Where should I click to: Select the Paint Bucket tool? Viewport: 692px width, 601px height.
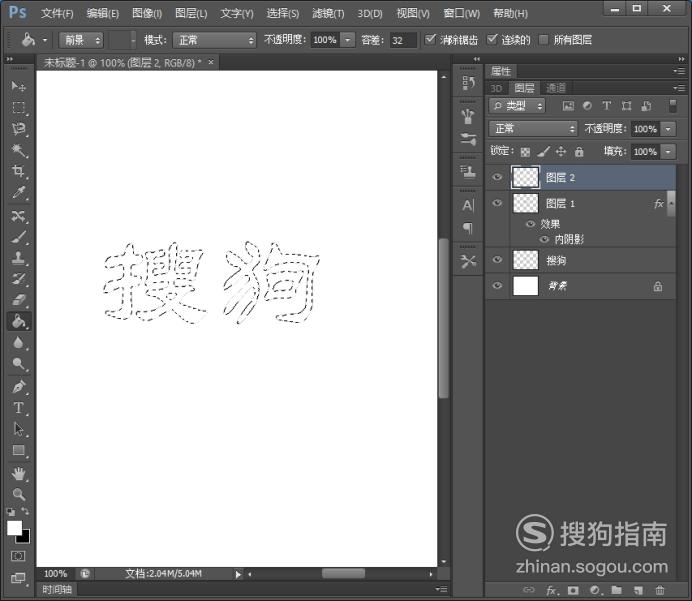point(18,321)
